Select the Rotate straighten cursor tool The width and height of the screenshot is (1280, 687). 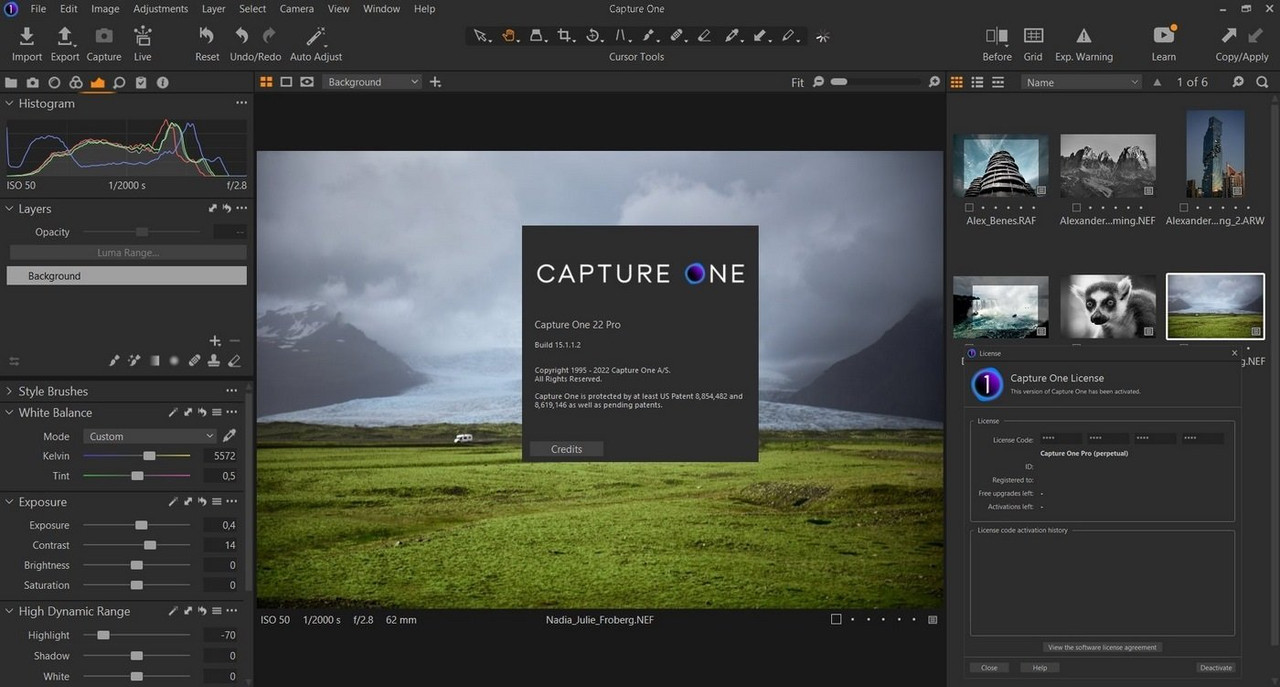(x=593, y=36)
